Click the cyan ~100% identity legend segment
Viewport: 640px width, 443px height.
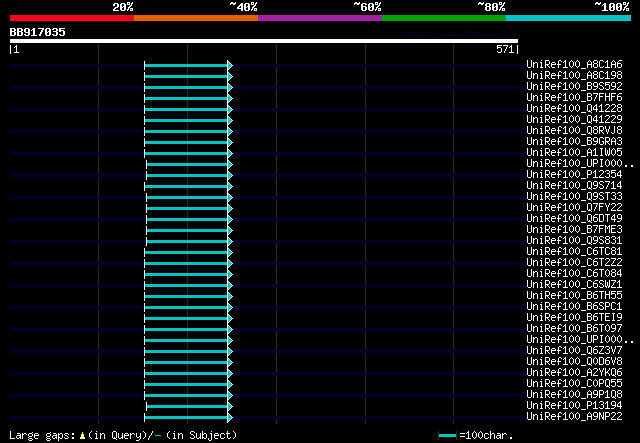568,18
